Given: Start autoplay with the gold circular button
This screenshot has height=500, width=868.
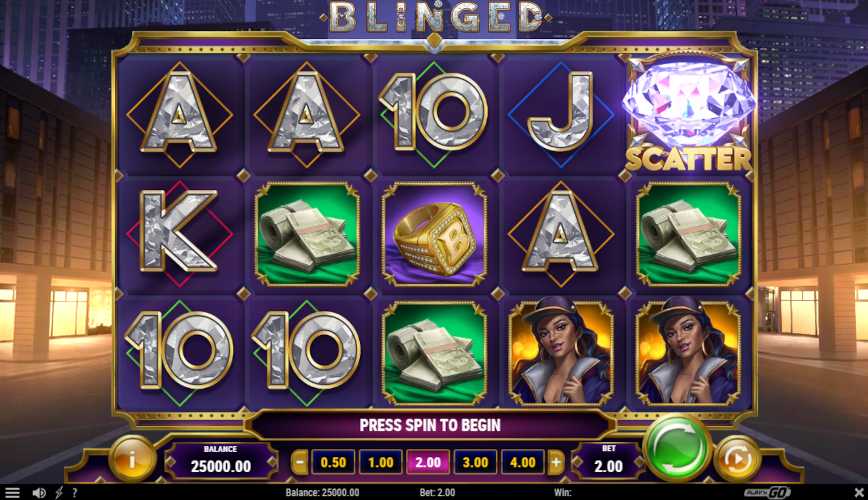Looking at the screenshot, I should [x=737, y=458].
